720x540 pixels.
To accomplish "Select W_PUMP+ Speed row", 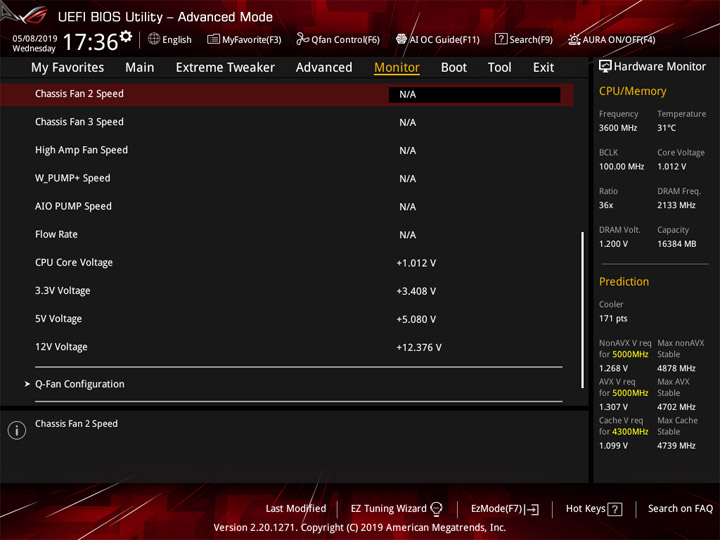I will (x=287, y=178).
